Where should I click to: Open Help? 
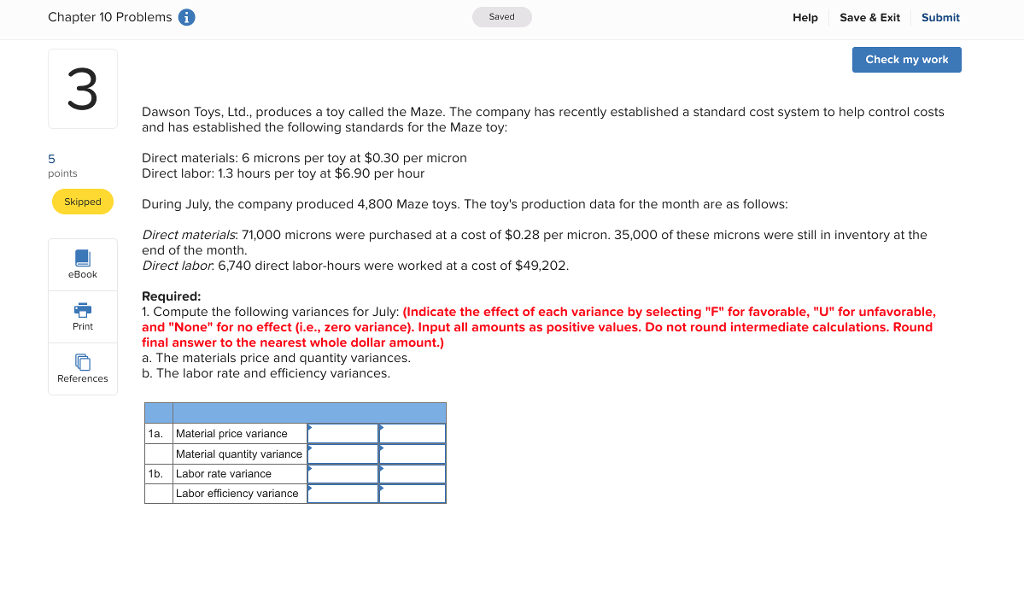click(805, 17)
